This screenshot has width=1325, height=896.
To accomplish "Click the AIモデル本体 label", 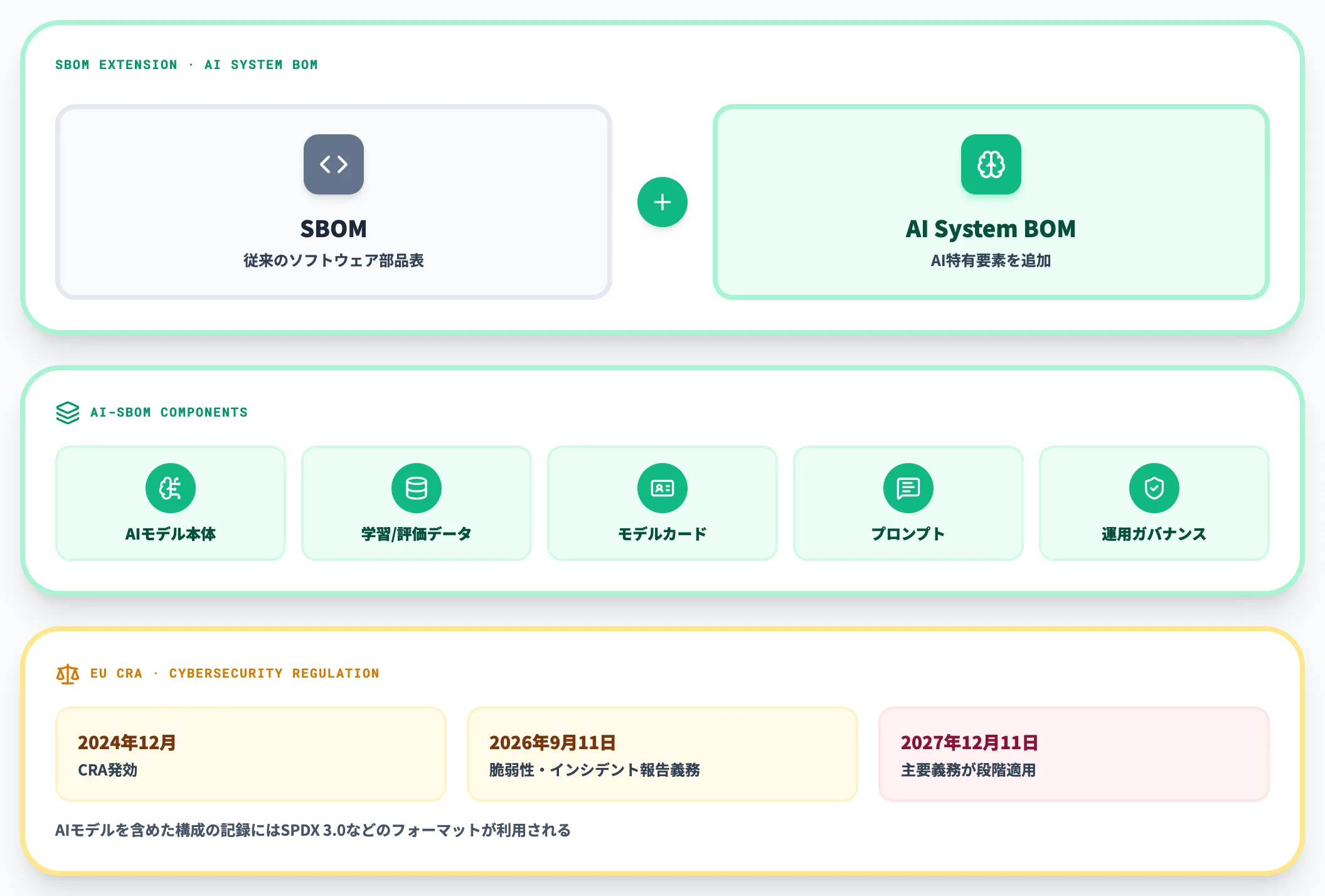I will (171, 534).
